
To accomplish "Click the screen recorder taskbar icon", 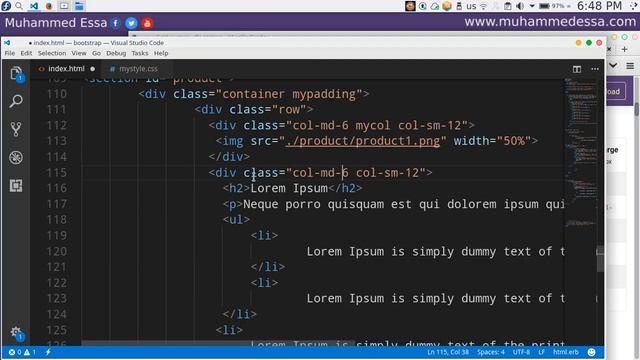I will coord(64,6).
